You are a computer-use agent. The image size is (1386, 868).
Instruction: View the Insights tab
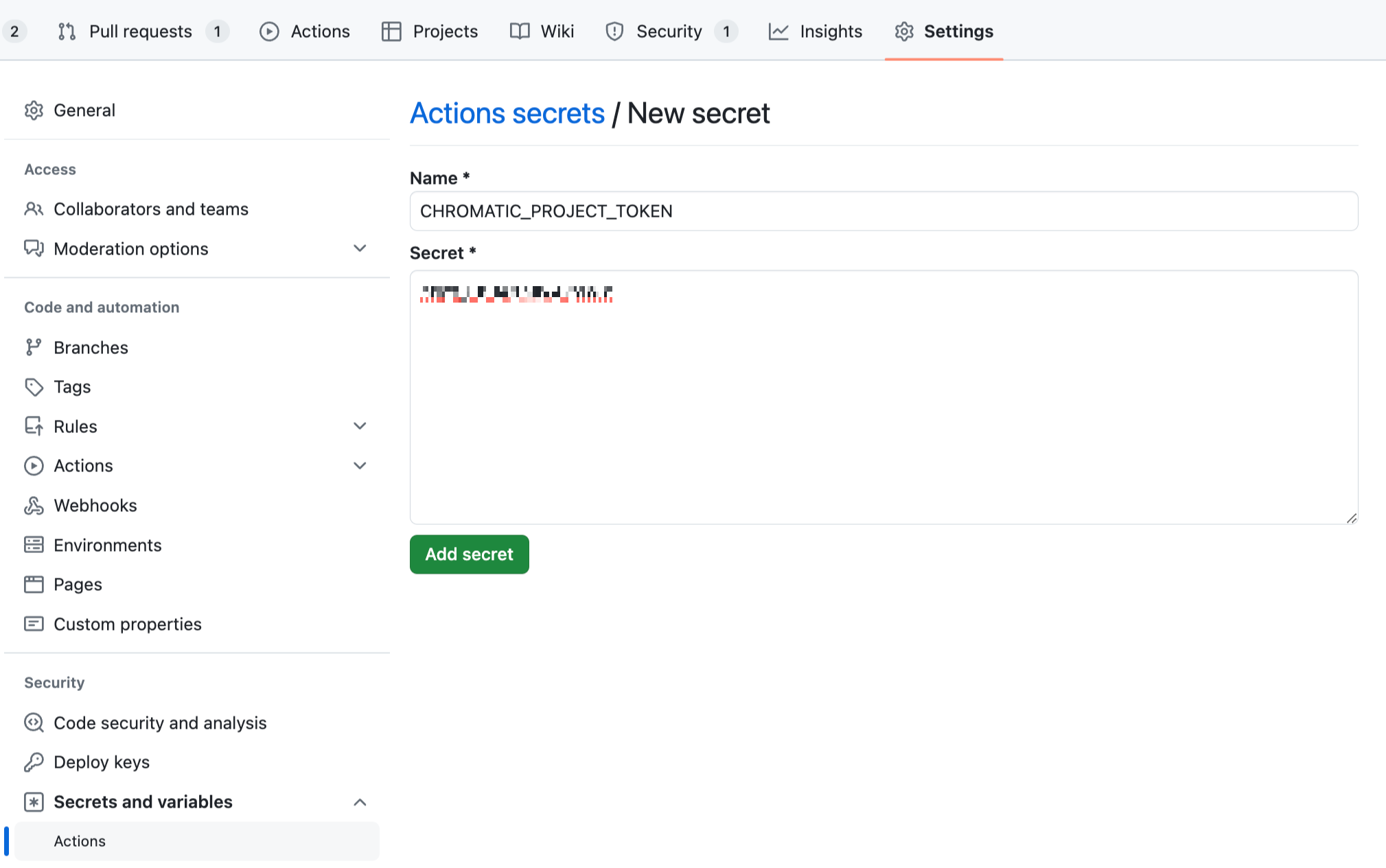tap(816, 32)
